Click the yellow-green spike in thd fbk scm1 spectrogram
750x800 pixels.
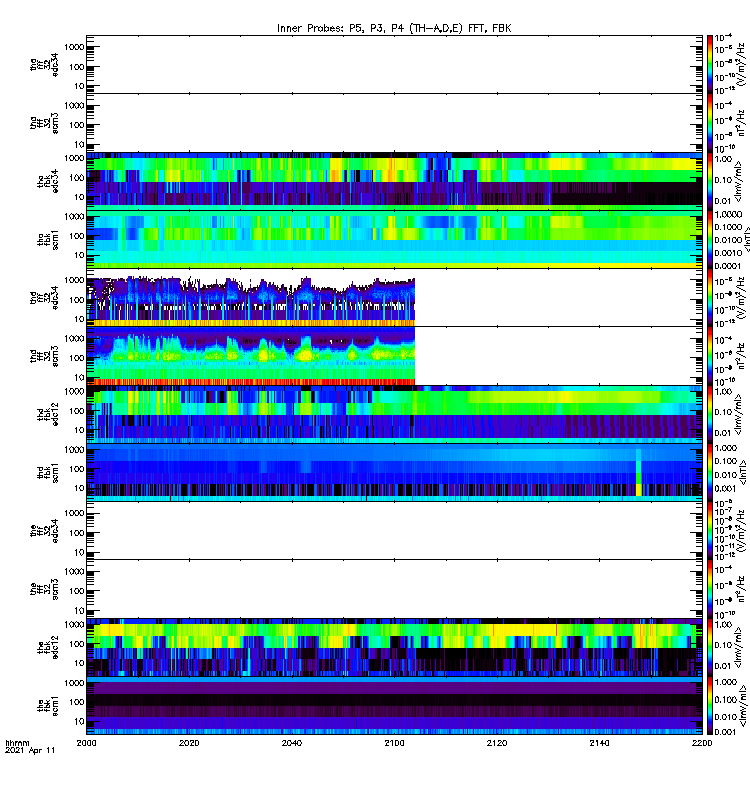click(639, 473)
